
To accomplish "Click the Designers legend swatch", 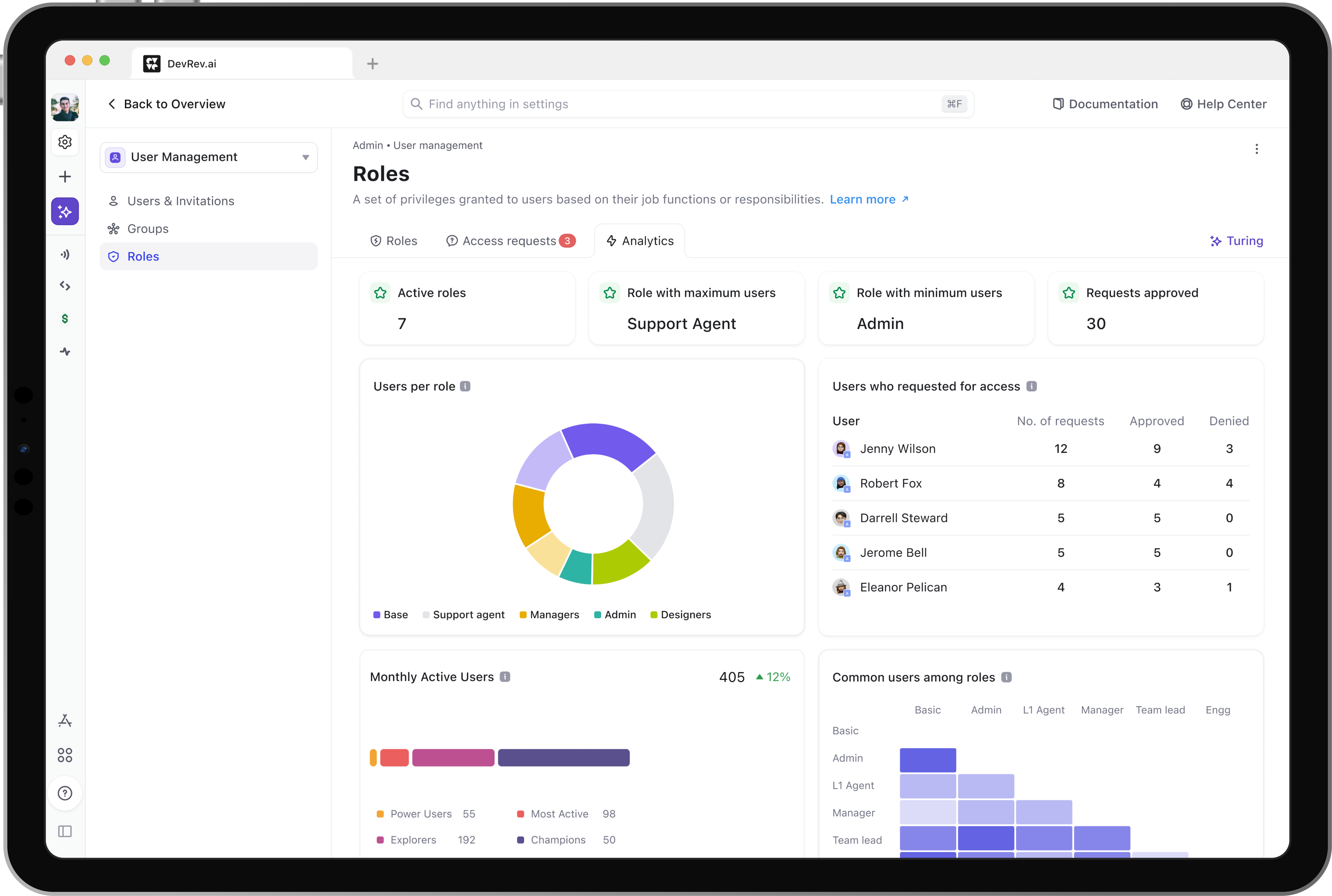I will 654,615.
